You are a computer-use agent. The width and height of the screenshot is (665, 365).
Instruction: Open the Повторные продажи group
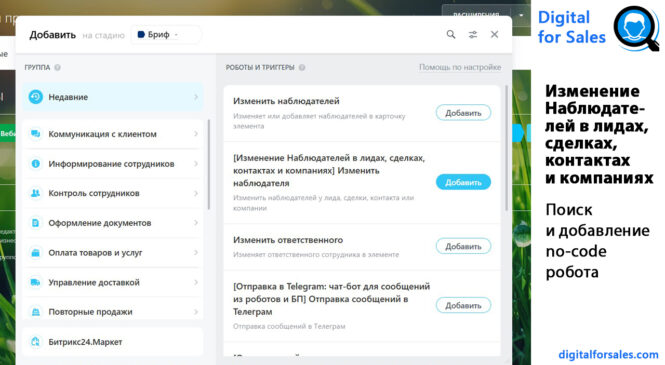[x=113, y=309]
